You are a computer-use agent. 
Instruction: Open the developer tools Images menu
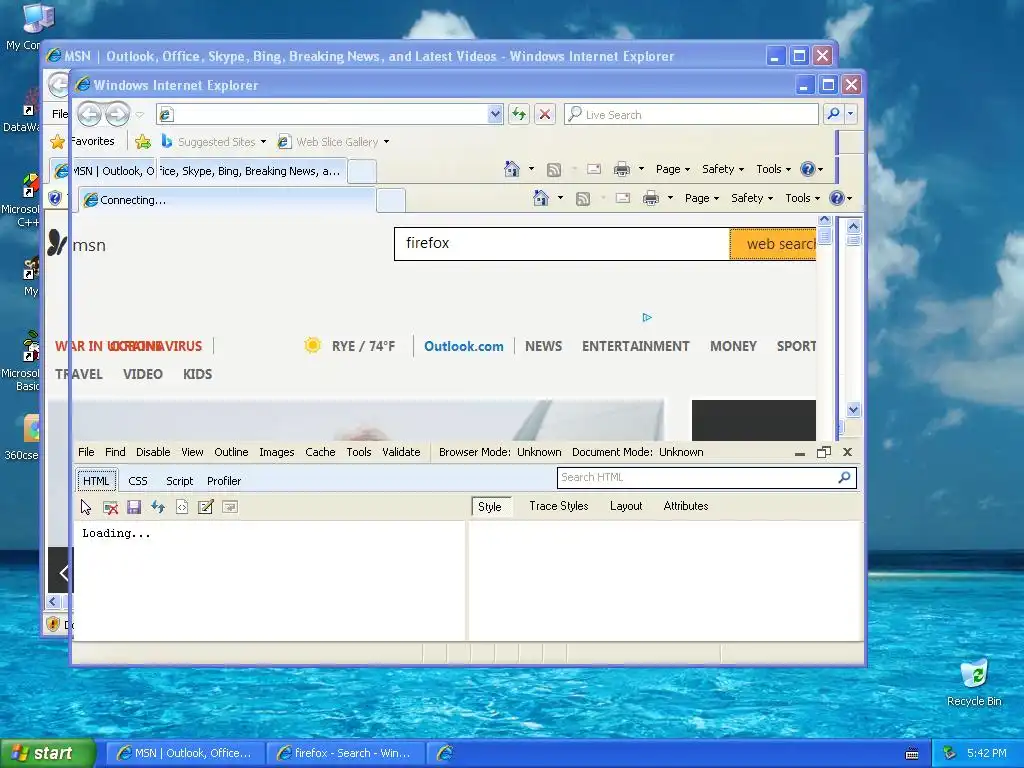point(277,452)
